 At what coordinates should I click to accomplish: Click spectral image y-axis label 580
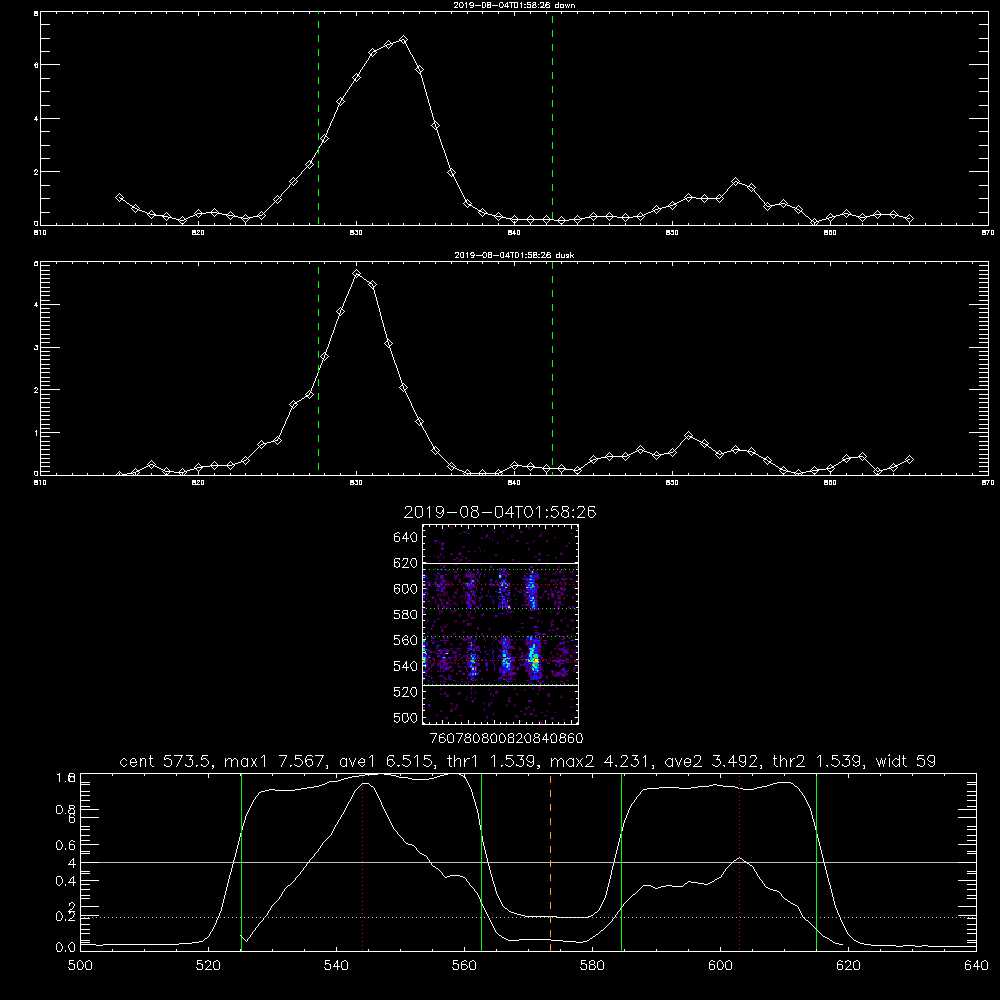coord(406,615)
